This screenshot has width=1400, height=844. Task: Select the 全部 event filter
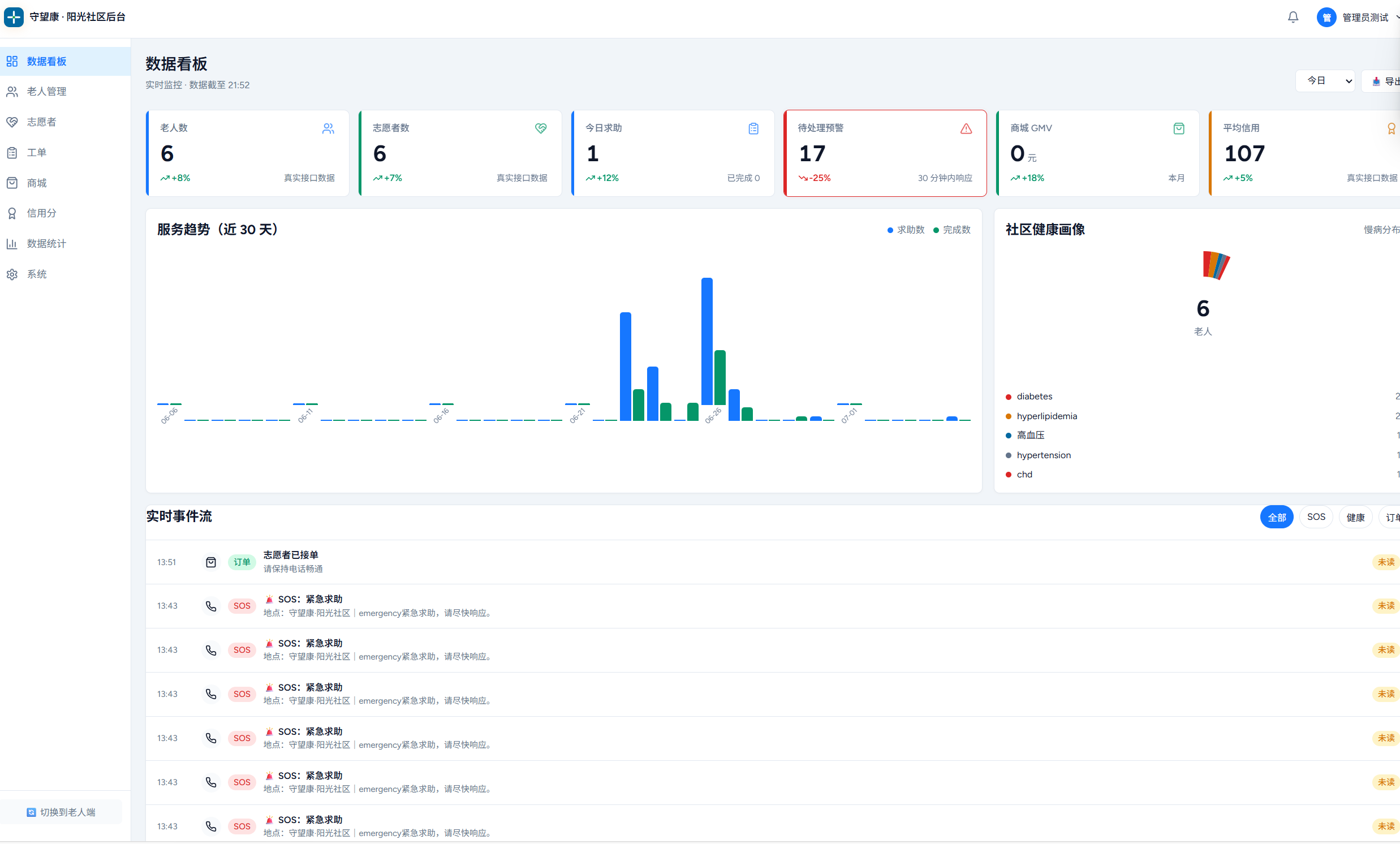click(1276, 517)
